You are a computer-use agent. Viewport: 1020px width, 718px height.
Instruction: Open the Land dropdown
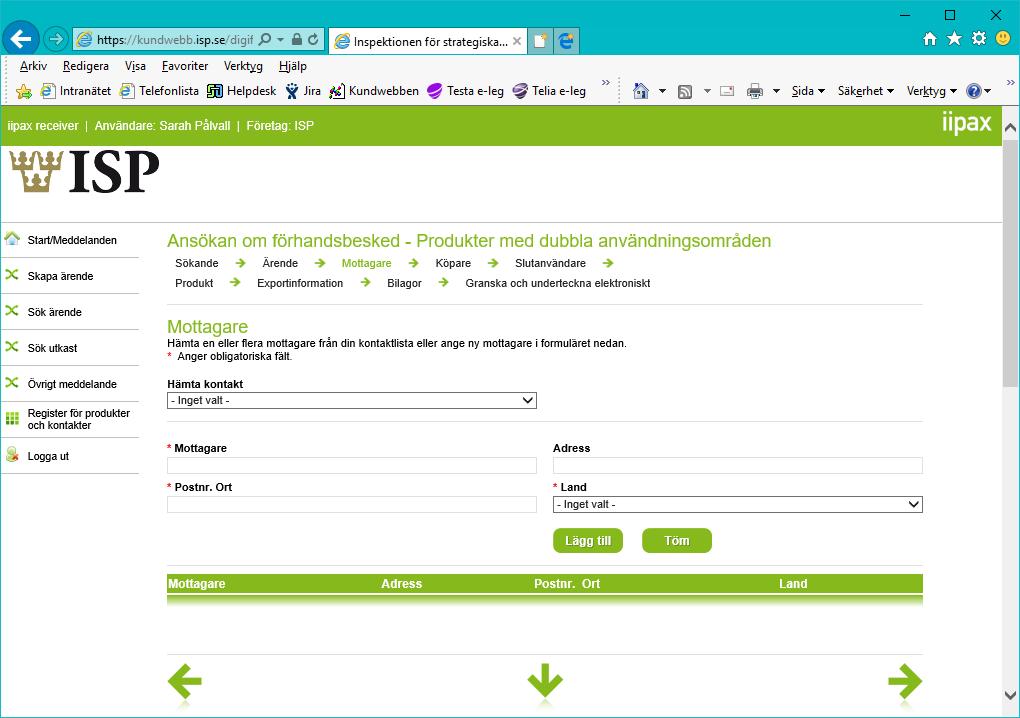pyautogui.click(x=738, y=504)
